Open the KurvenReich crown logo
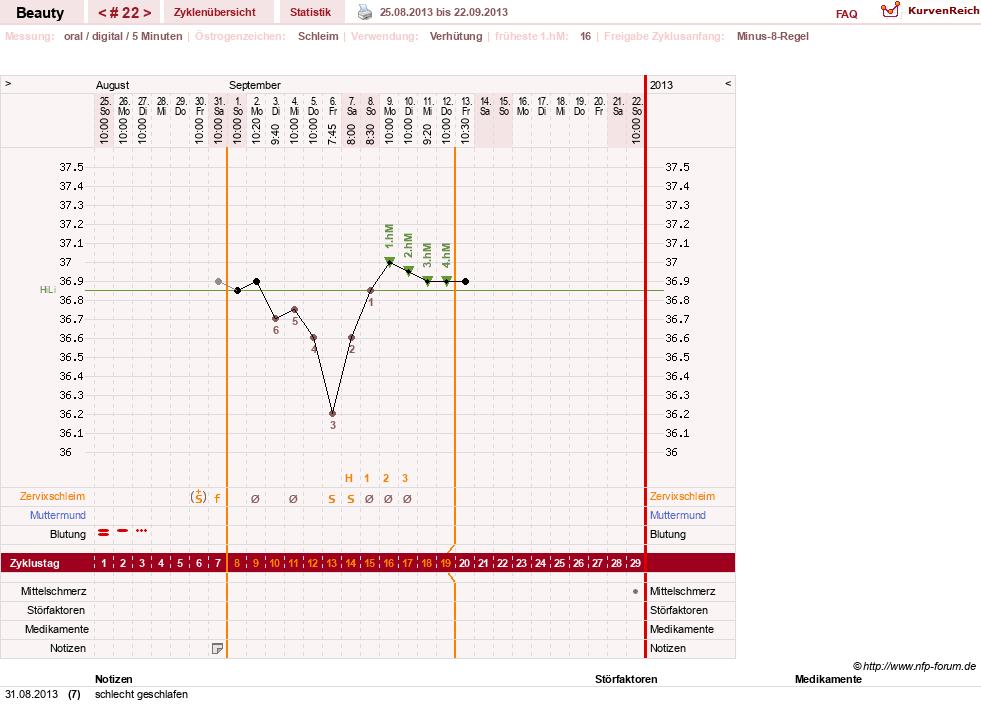The height and width of the screenshot is (718, 981). click(890, 10)
